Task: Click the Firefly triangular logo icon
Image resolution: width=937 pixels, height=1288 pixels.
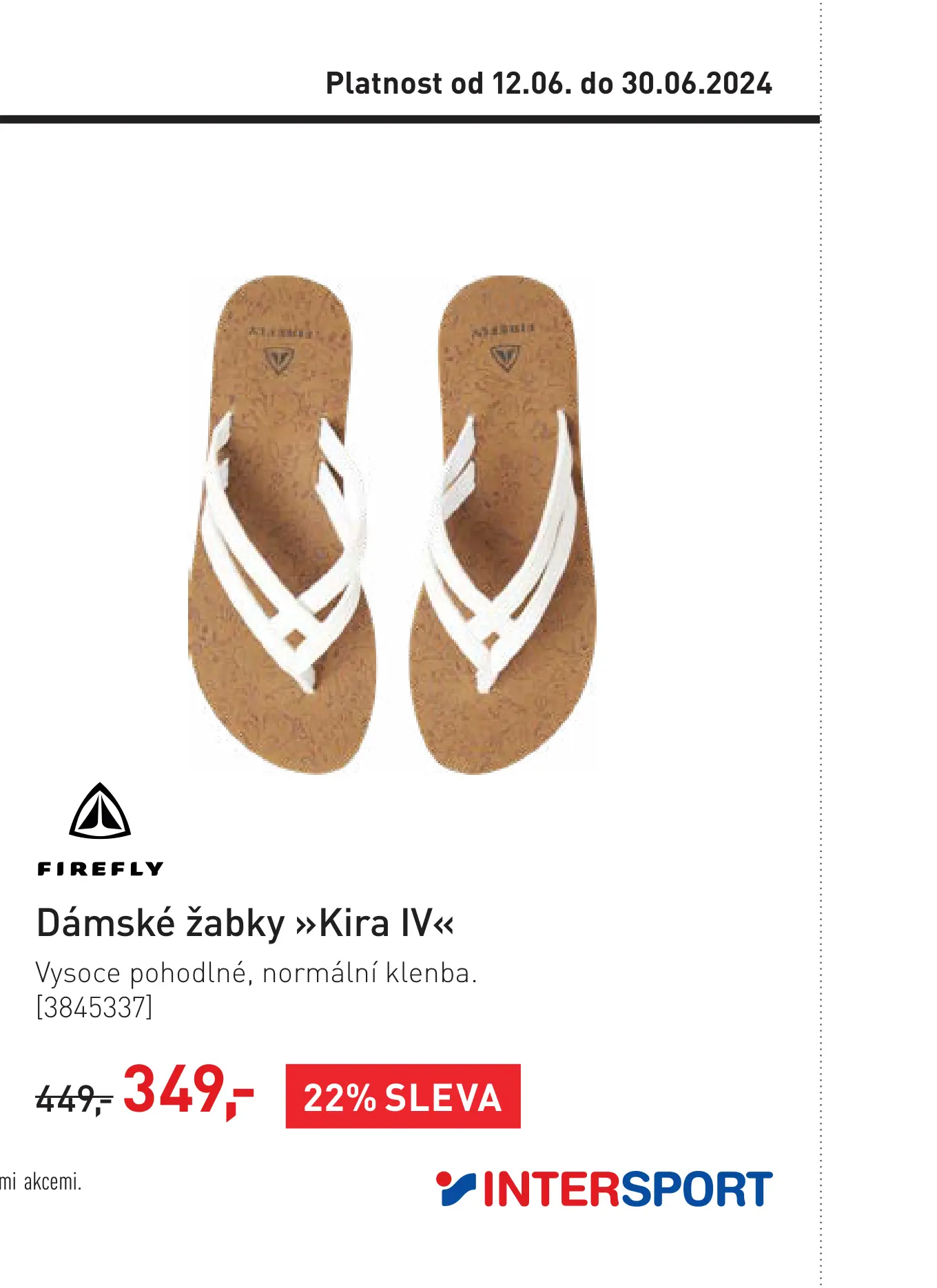Action: 100,811
